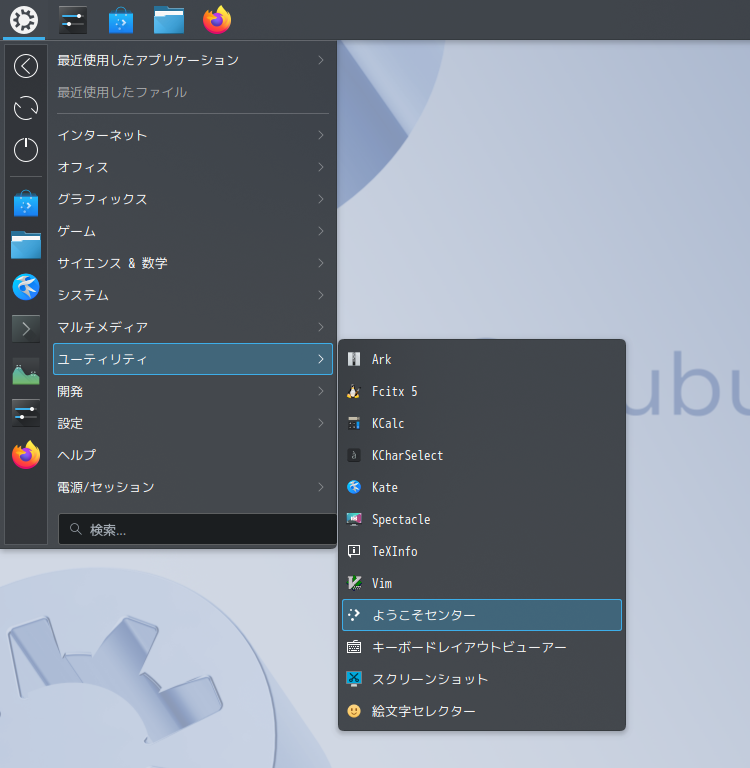This screenshot has height=768, width=750.
Task: Click the TeXInfo label text
Action: click(x=394, y=552)
